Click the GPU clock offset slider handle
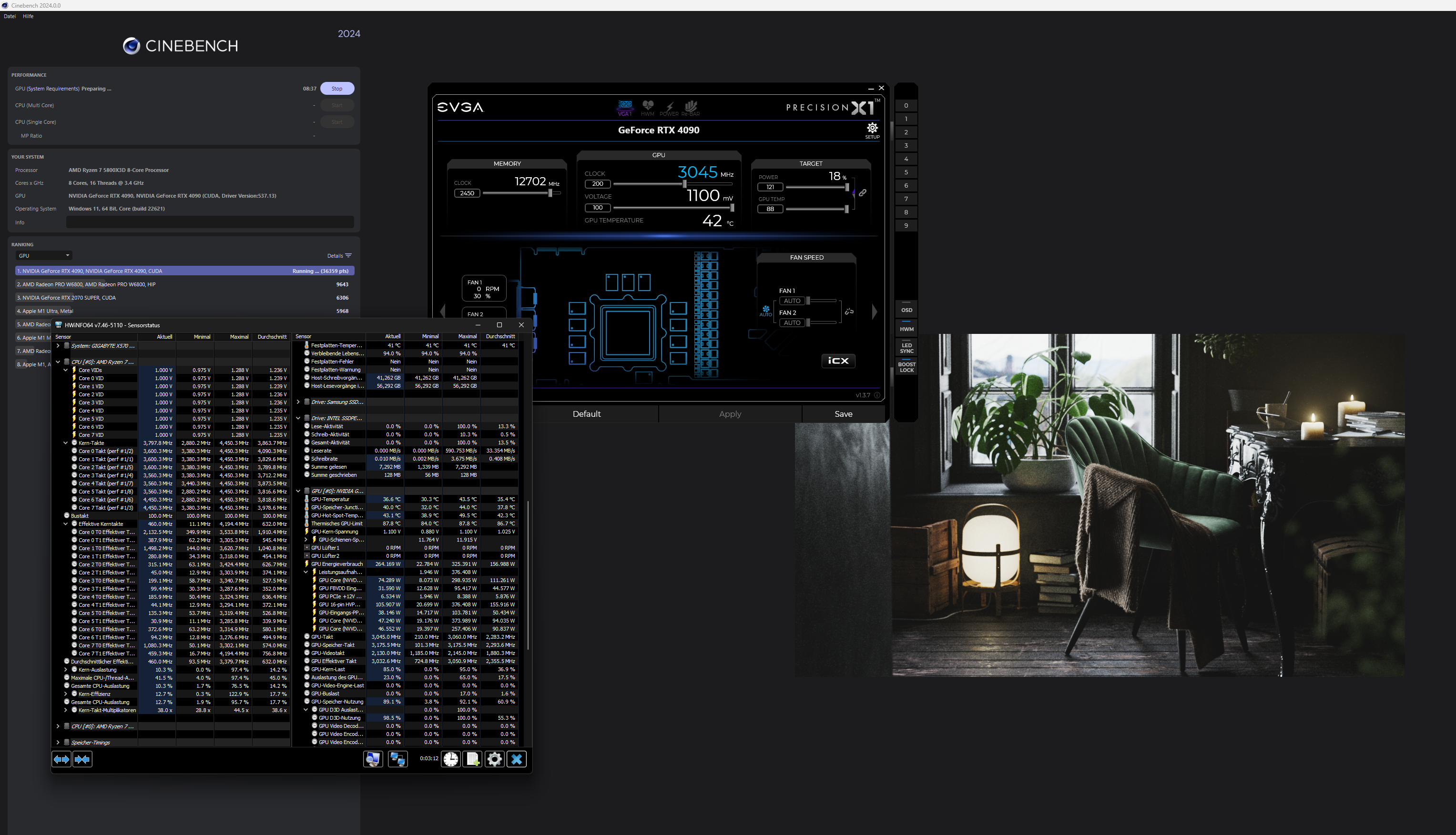The image size is (1456, 835). point(684,184)
